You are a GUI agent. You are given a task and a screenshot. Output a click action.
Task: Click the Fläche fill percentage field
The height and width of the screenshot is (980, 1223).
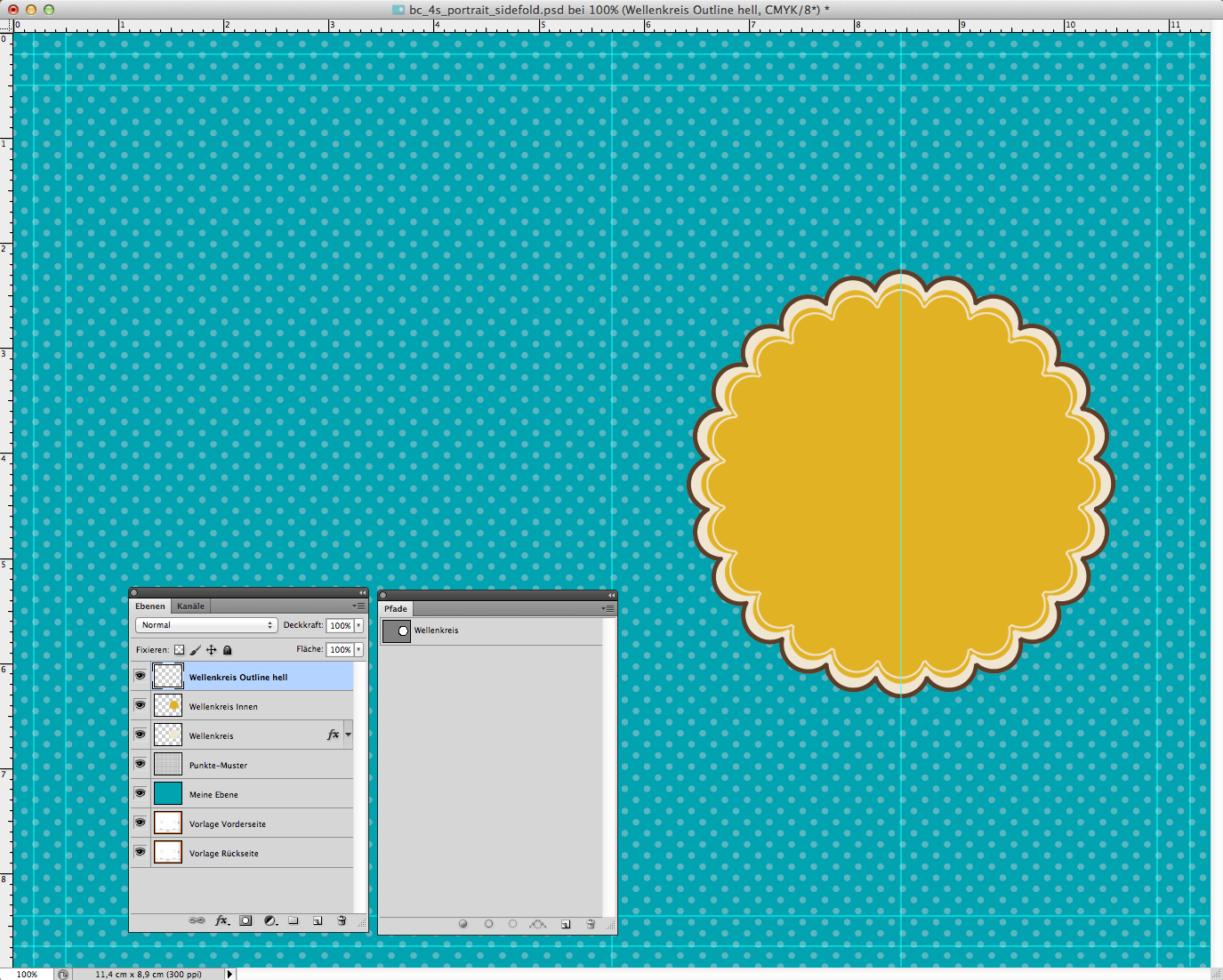coord(340,650)
